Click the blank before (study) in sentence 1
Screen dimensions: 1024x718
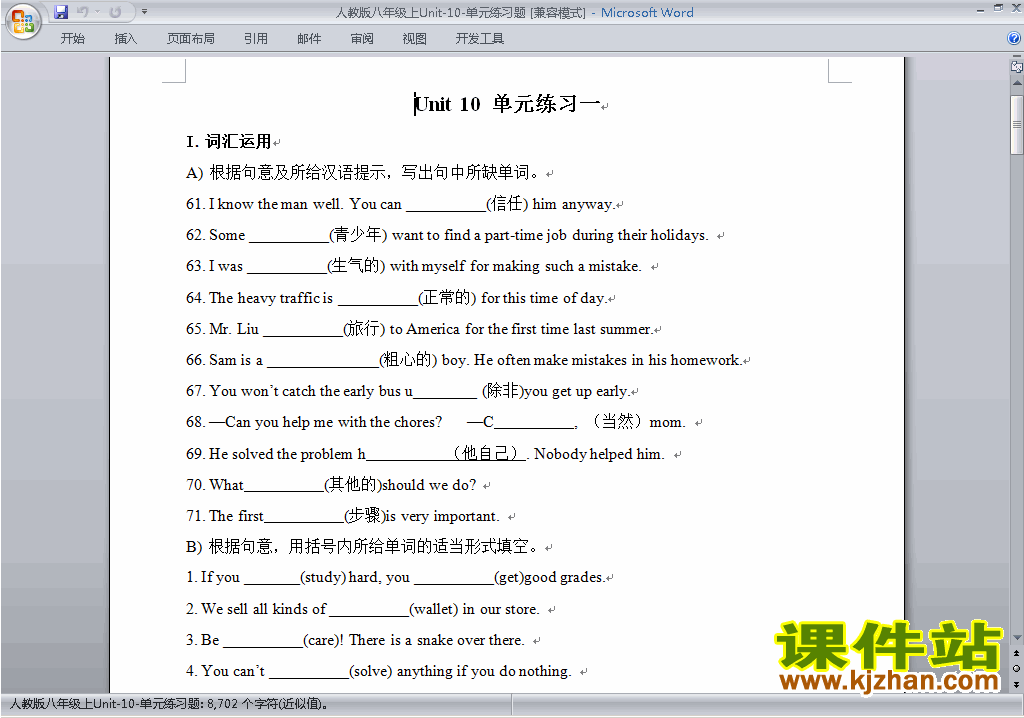272,578
